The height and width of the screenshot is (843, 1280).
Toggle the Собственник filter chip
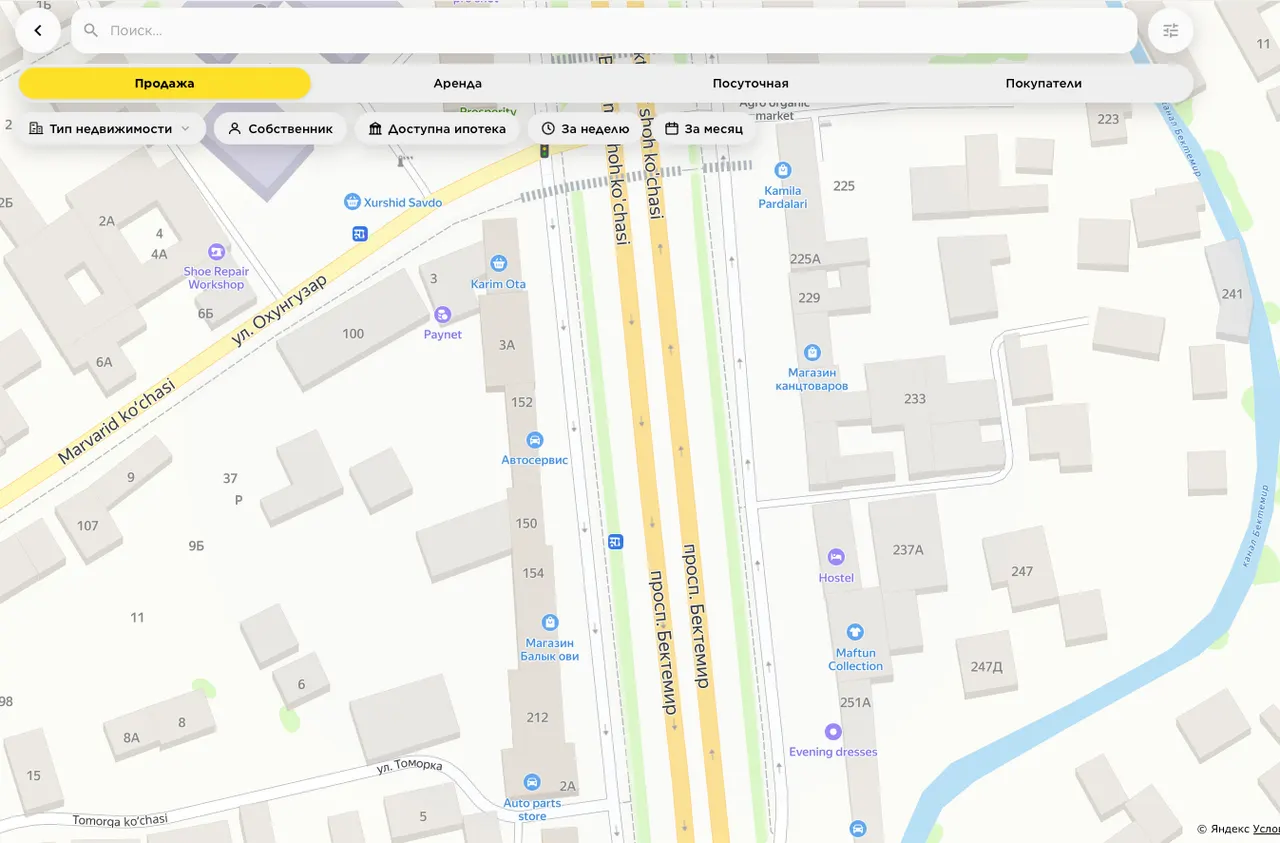(x=280, y=129)
